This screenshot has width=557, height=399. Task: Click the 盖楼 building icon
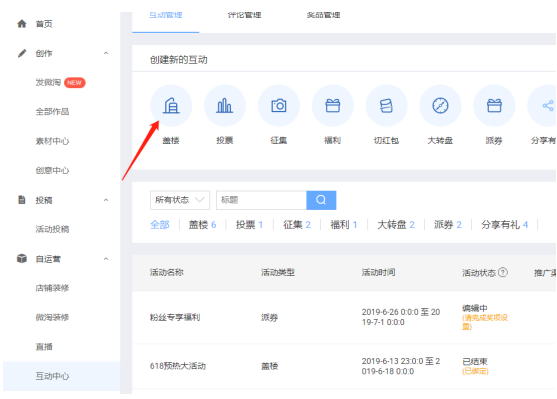171,106
